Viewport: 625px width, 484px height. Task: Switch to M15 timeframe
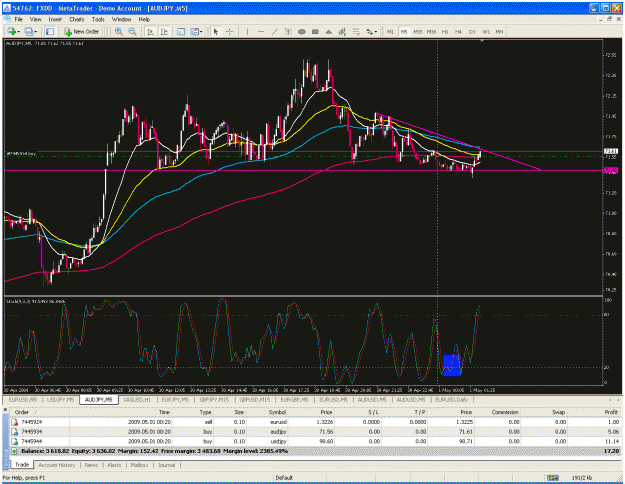(x=418, y=31)
